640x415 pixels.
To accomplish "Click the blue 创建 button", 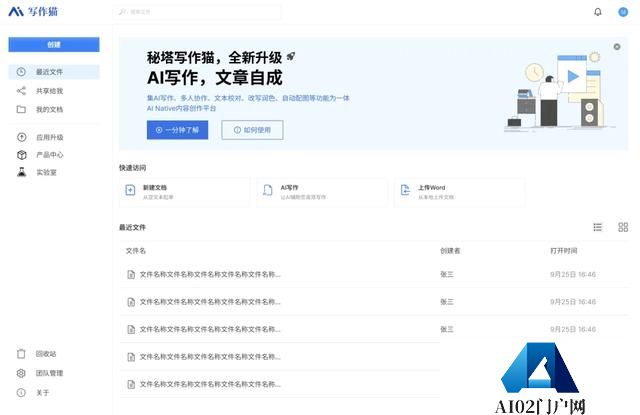I will point(54,44).
